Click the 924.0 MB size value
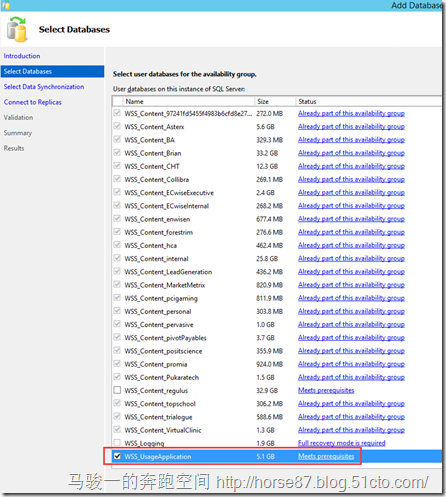446x497 pixels. coord(269,364)
